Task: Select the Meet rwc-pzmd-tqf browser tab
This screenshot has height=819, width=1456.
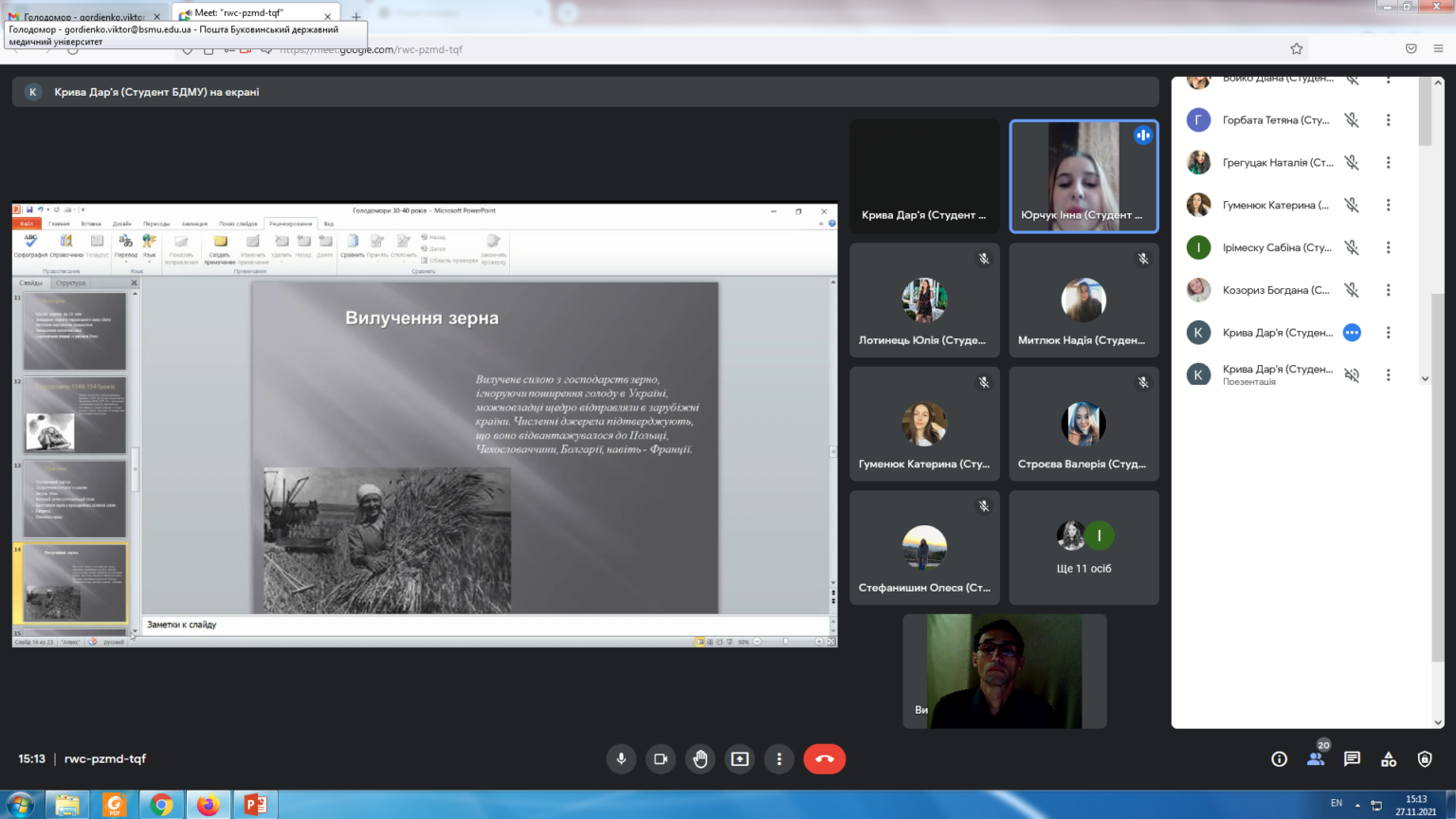Action: [251, 14]
